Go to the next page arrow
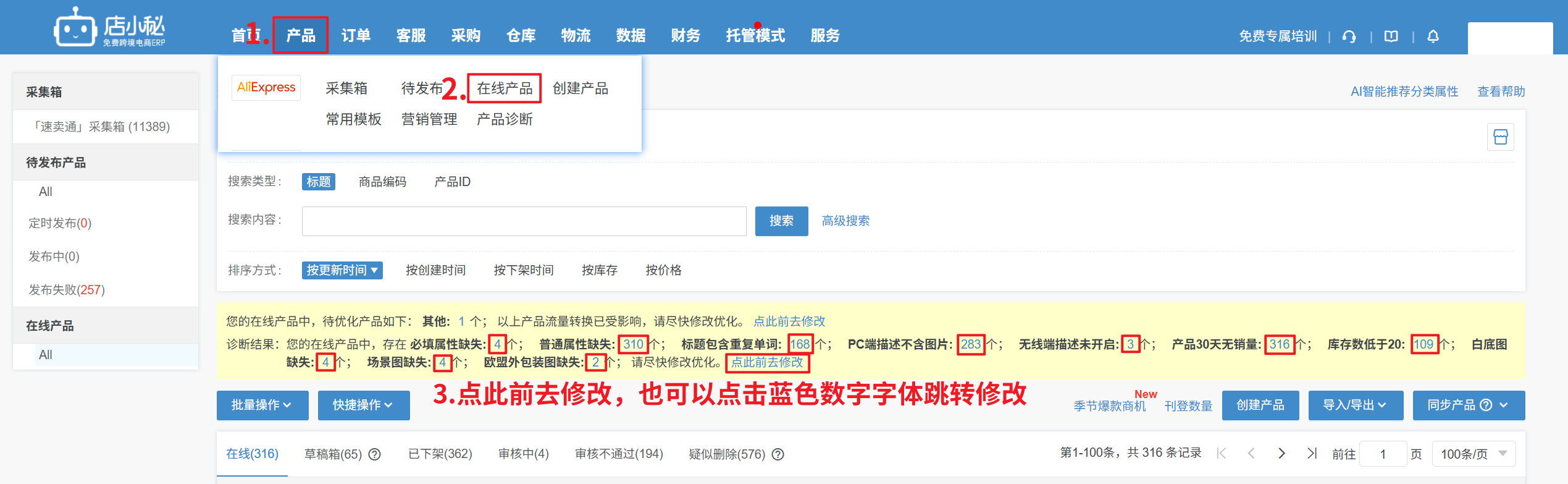This screenshot has width=1568, height=484. 1281,453
